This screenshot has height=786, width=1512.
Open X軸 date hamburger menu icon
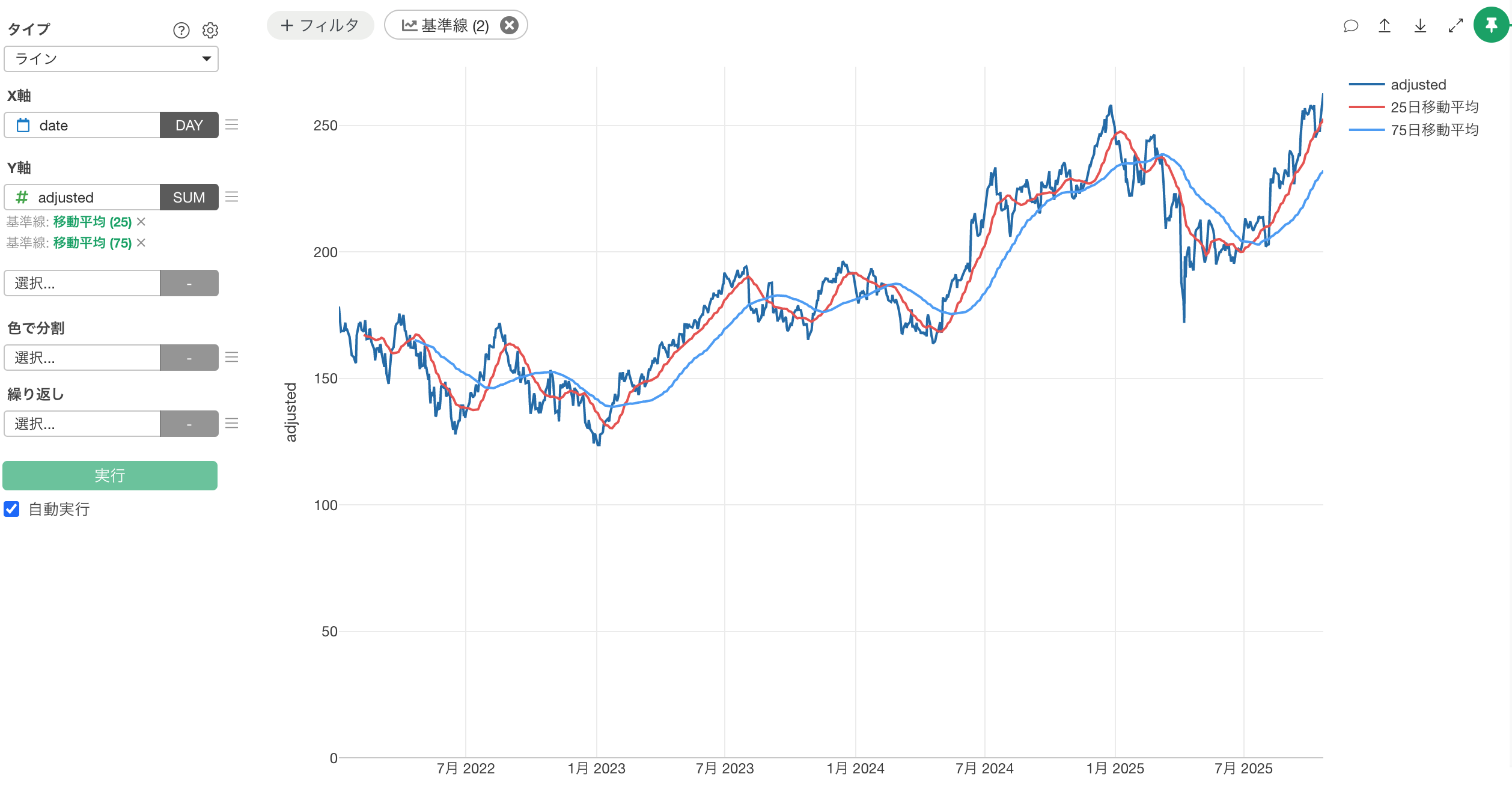click(x=232, y=125)
